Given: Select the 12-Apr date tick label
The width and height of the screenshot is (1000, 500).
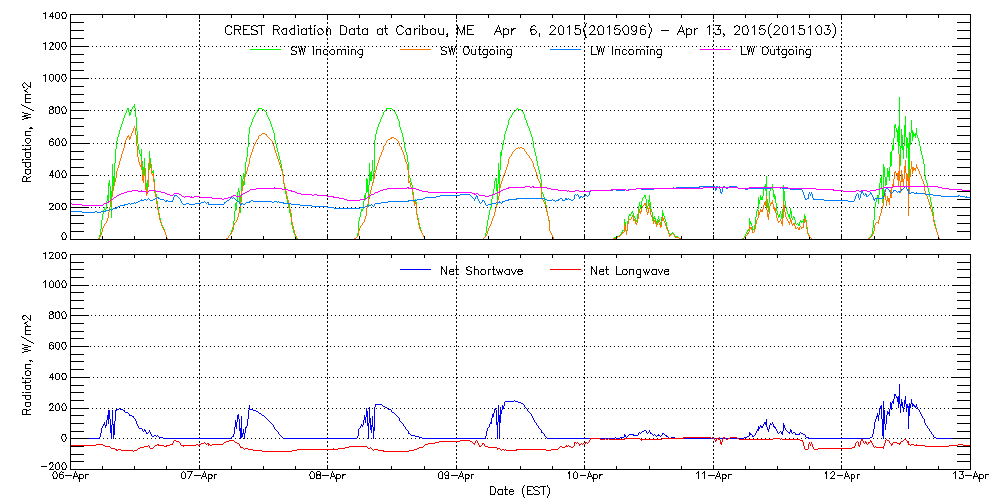Looking at the screenshot, I should (x=842, y=477).
